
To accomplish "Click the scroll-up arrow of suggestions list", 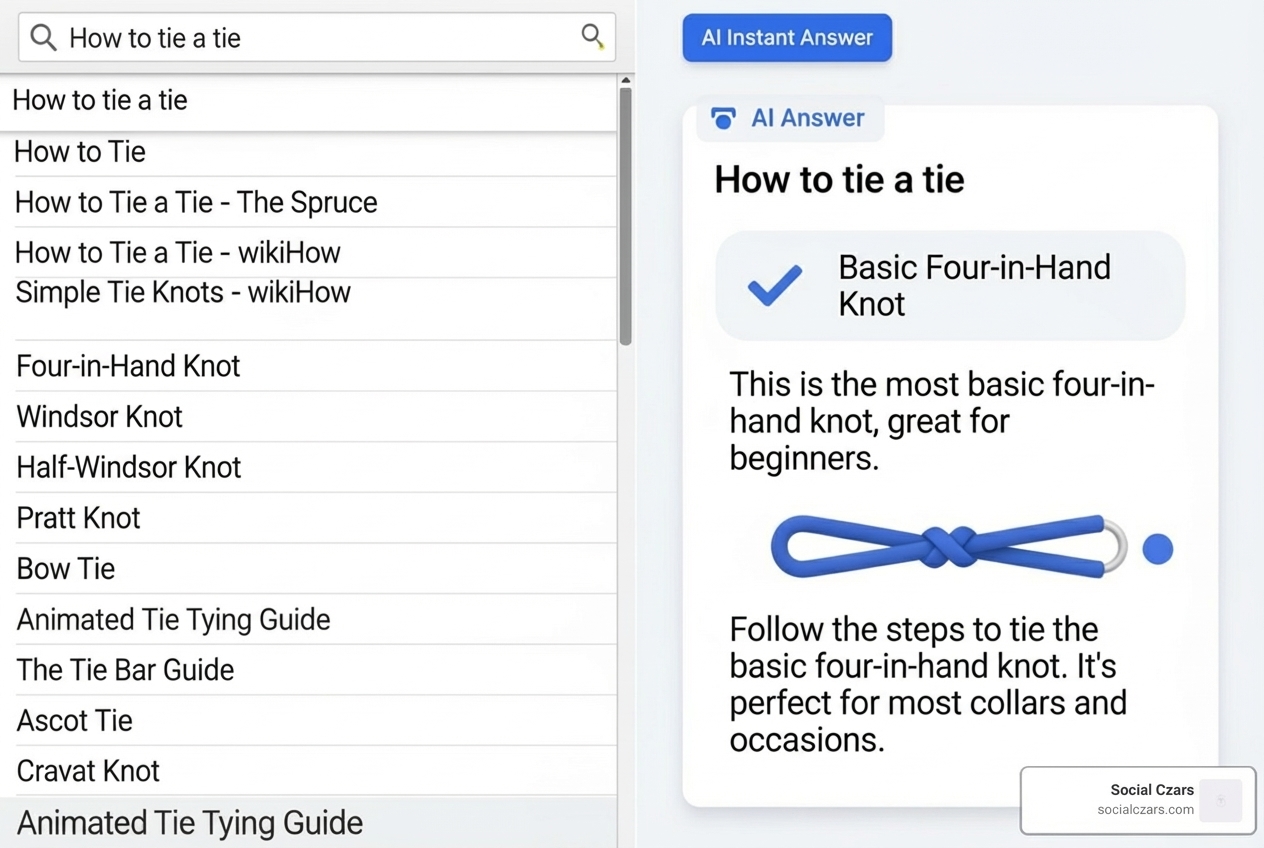I will pyautogui.click(x=626, y=81).
